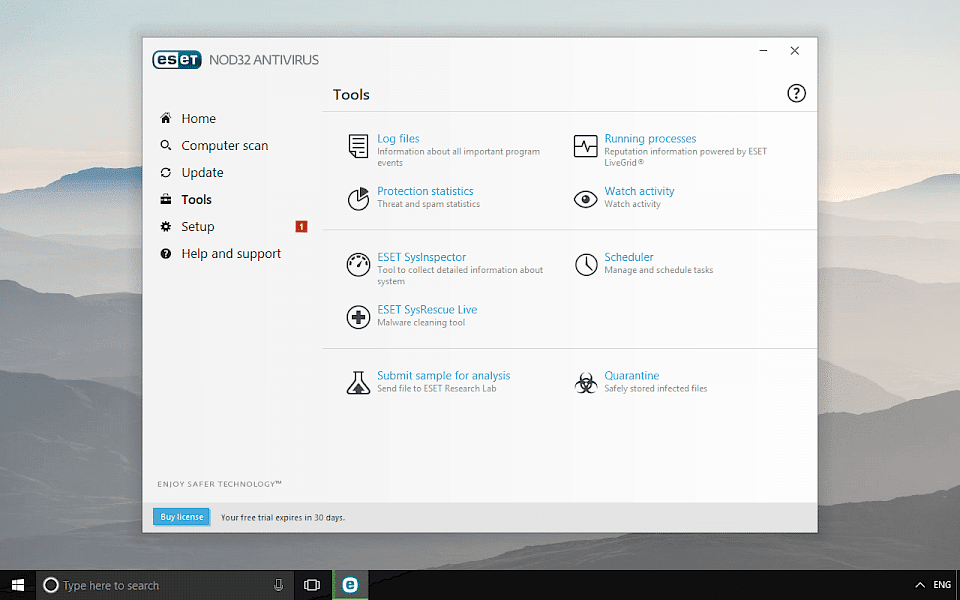Select the Tools section label
The image size is (960, 600).
pos(196,200)
